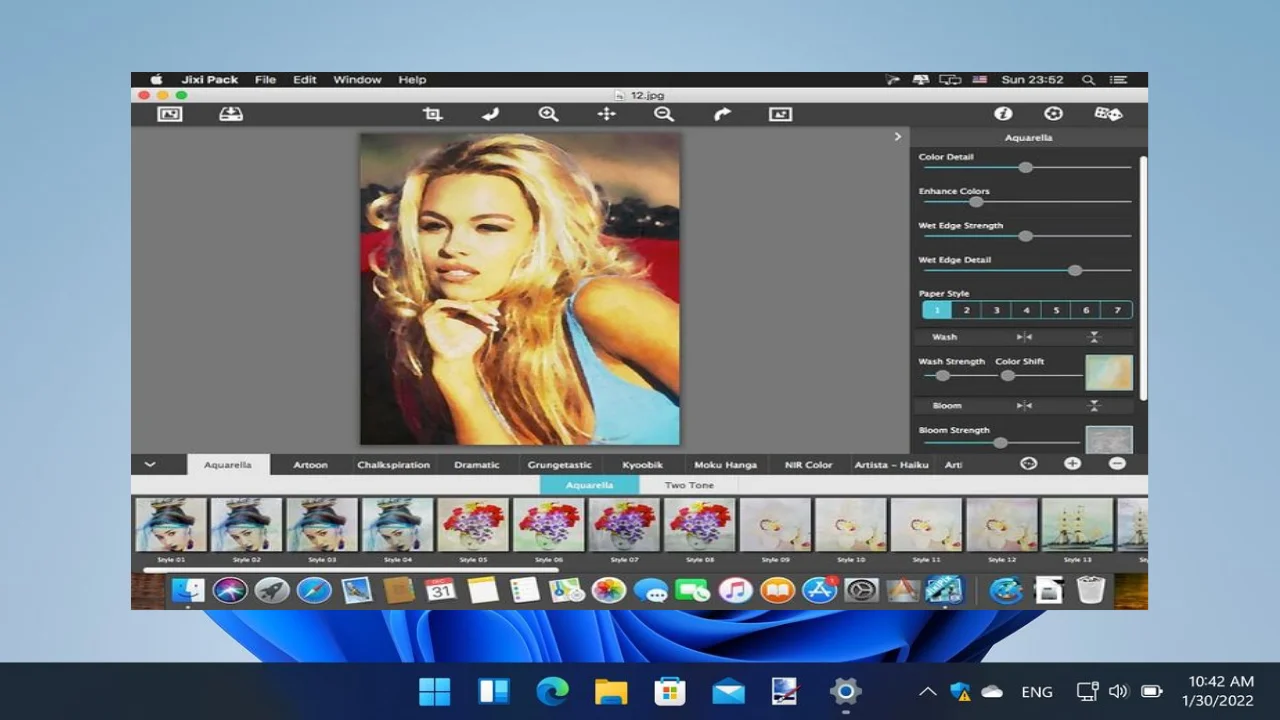Open the File menu
The image size is (1280, 720).
(265, 80)
